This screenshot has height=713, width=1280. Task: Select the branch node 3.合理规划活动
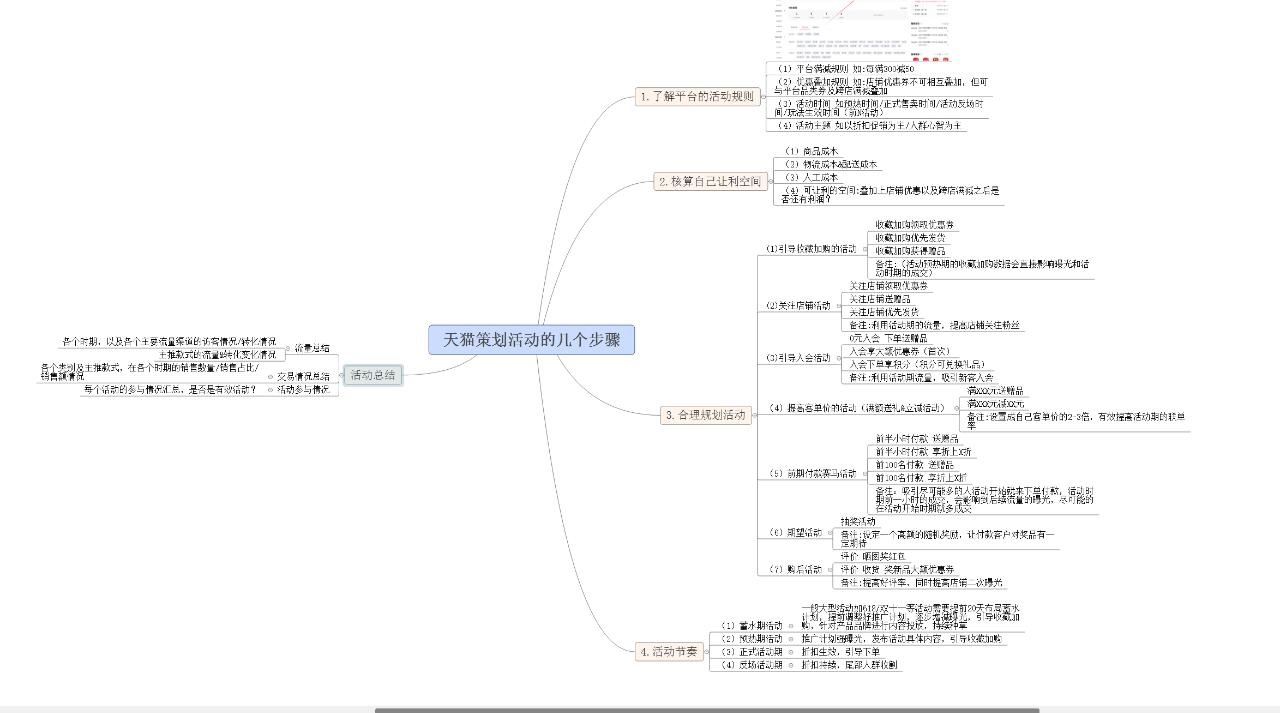705,415
